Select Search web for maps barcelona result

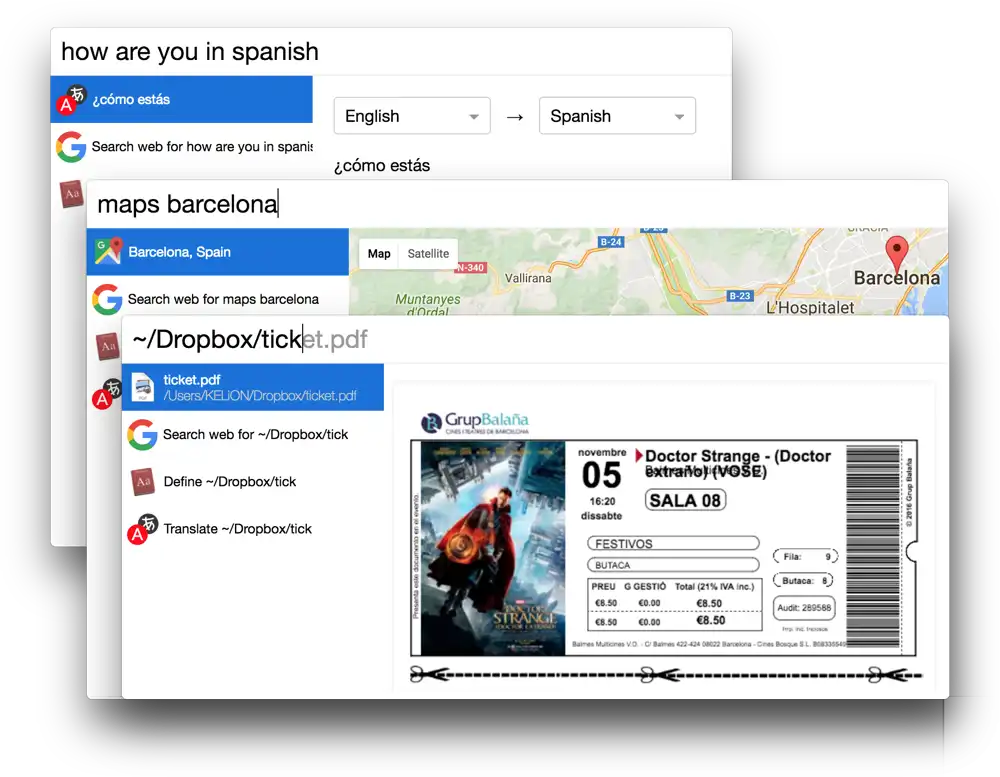[x=218, y=299]
